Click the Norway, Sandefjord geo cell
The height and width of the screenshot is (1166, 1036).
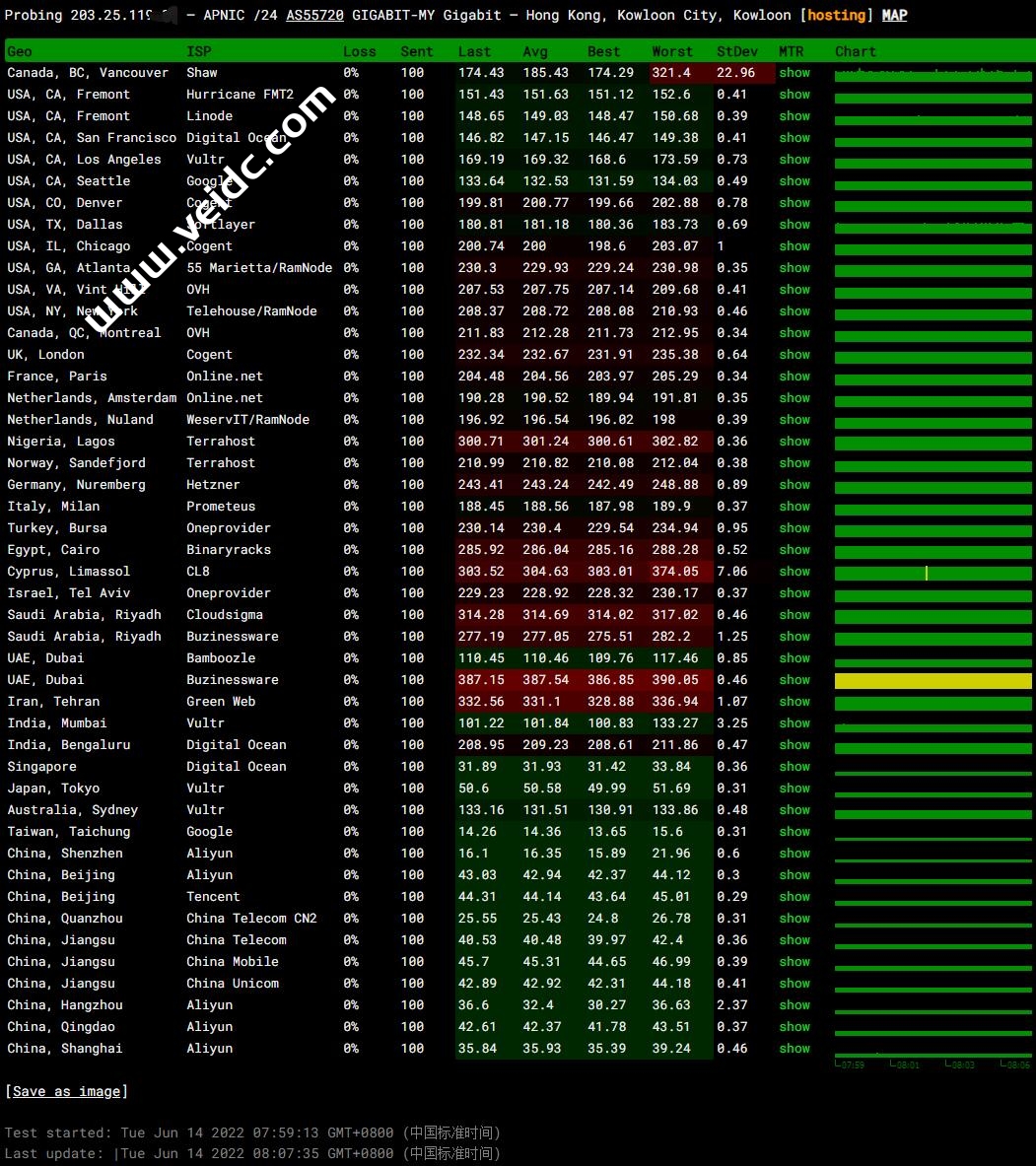click(x=76, y=462)
